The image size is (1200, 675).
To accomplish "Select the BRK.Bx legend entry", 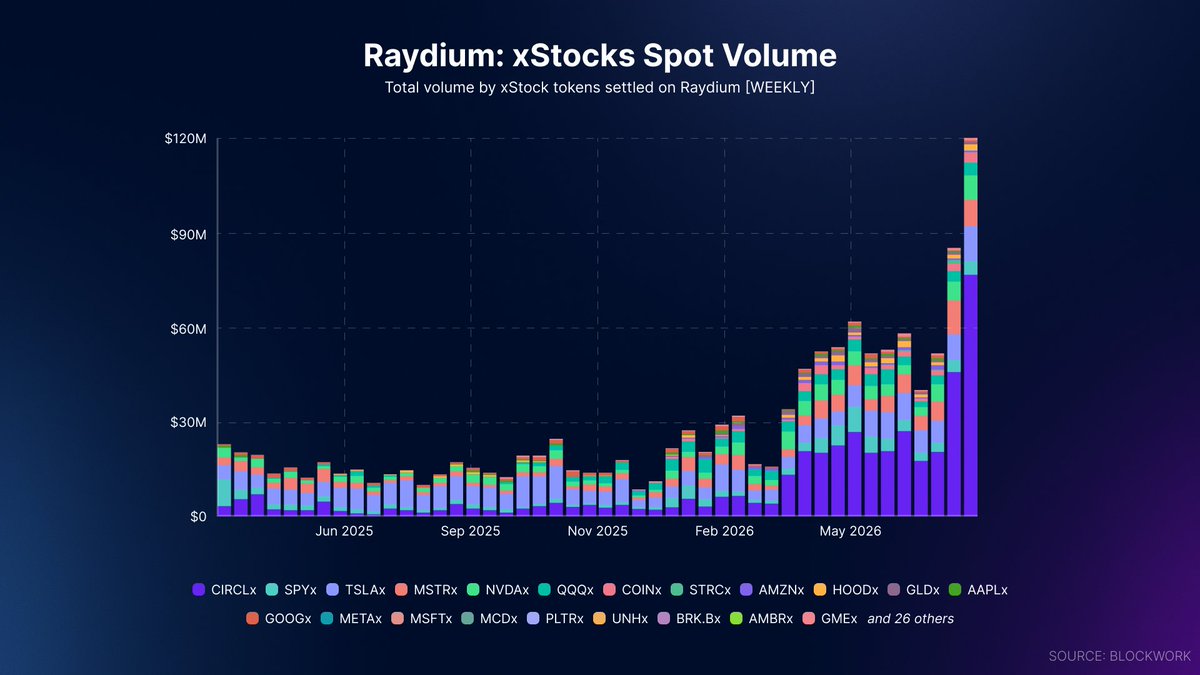I will 689,619.
